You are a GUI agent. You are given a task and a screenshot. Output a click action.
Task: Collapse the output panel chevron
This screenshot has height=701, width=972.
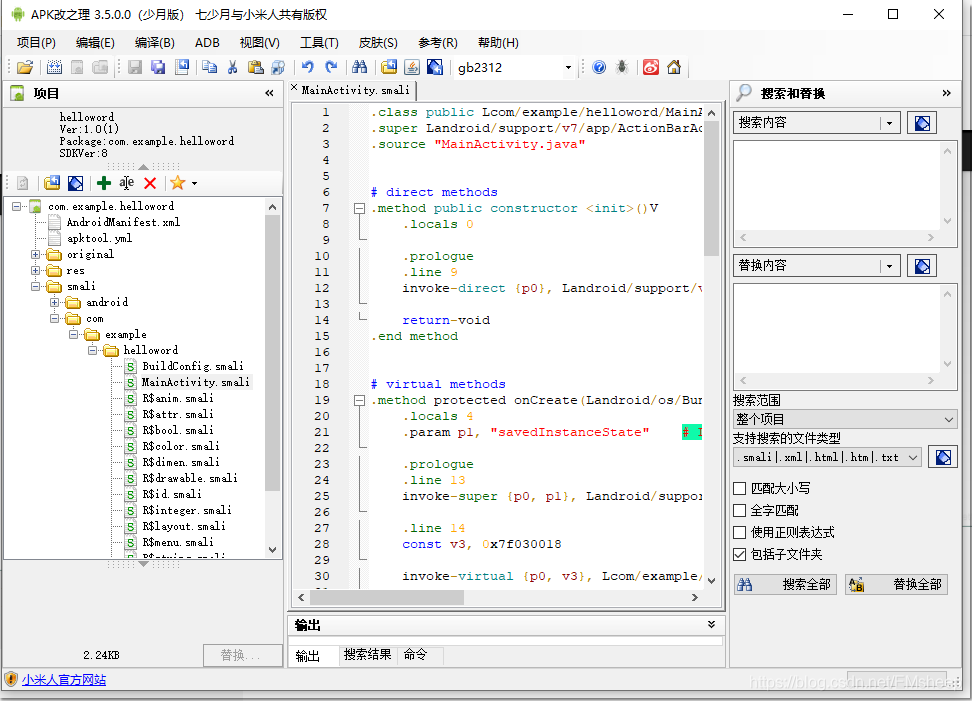(712, 624)
